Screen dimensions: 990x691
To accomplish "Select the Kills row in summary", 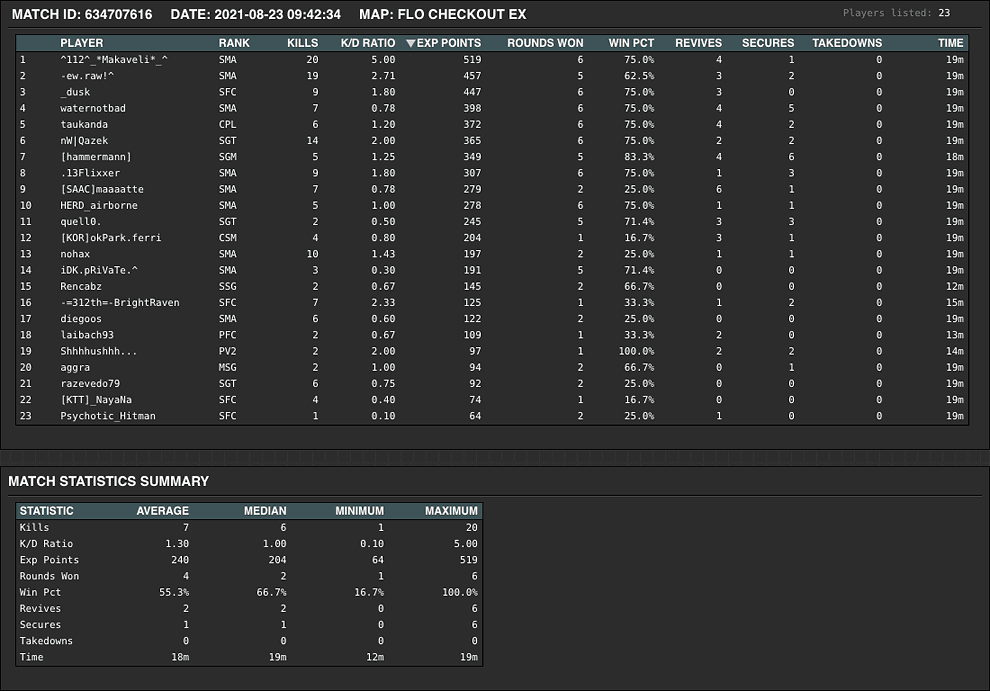I will point(249,527).
